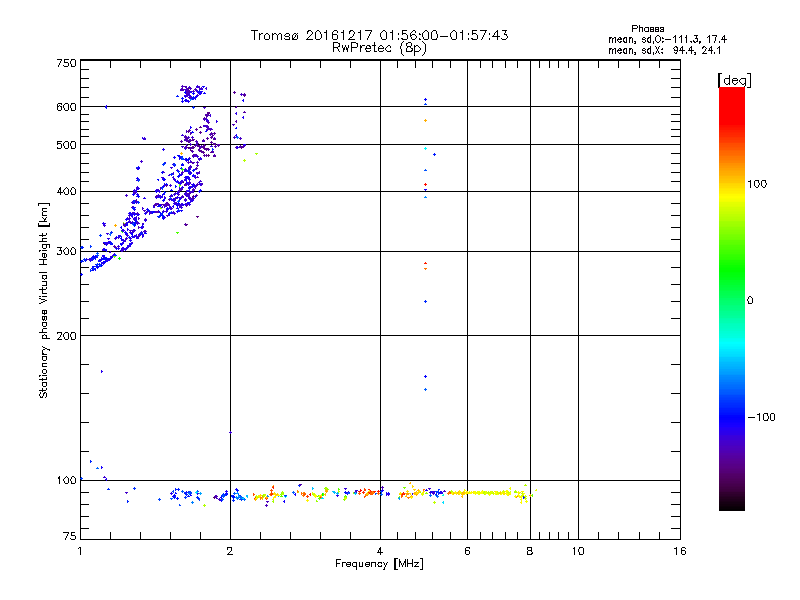
Task: Click the y-axis tick label "600"
Action: click(x=66, y=107)
